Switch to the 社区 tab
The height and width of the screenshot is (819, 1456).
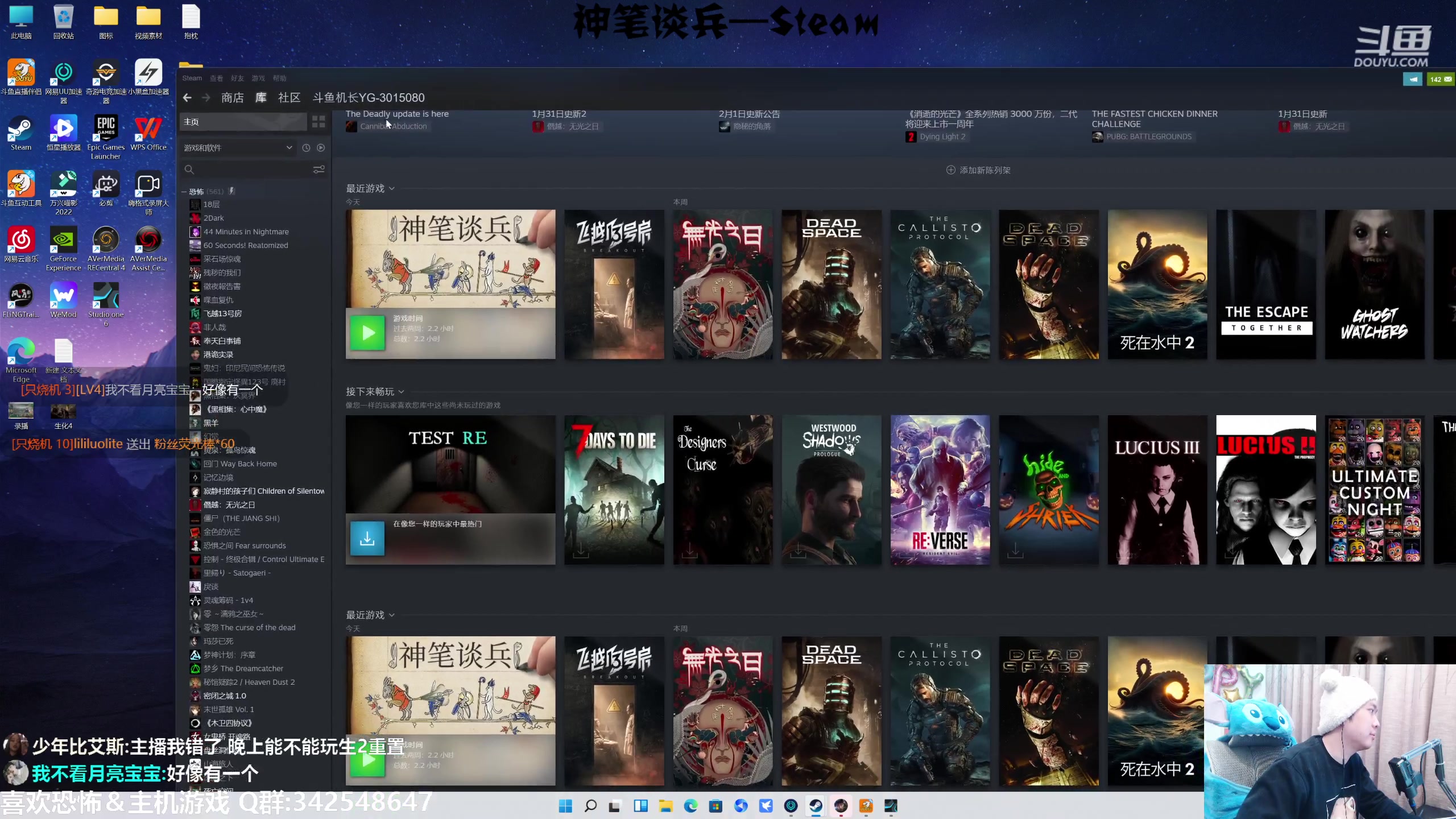tap(289, 97)
